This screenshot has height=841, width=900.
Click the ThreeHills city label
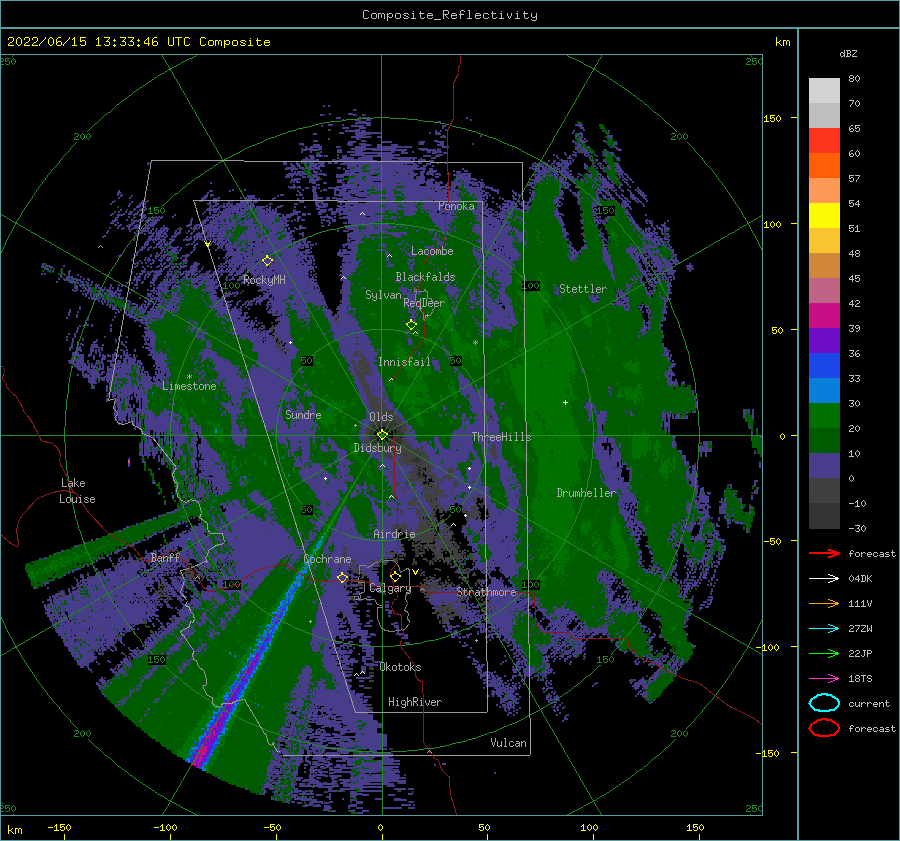[x=502, y=437]
